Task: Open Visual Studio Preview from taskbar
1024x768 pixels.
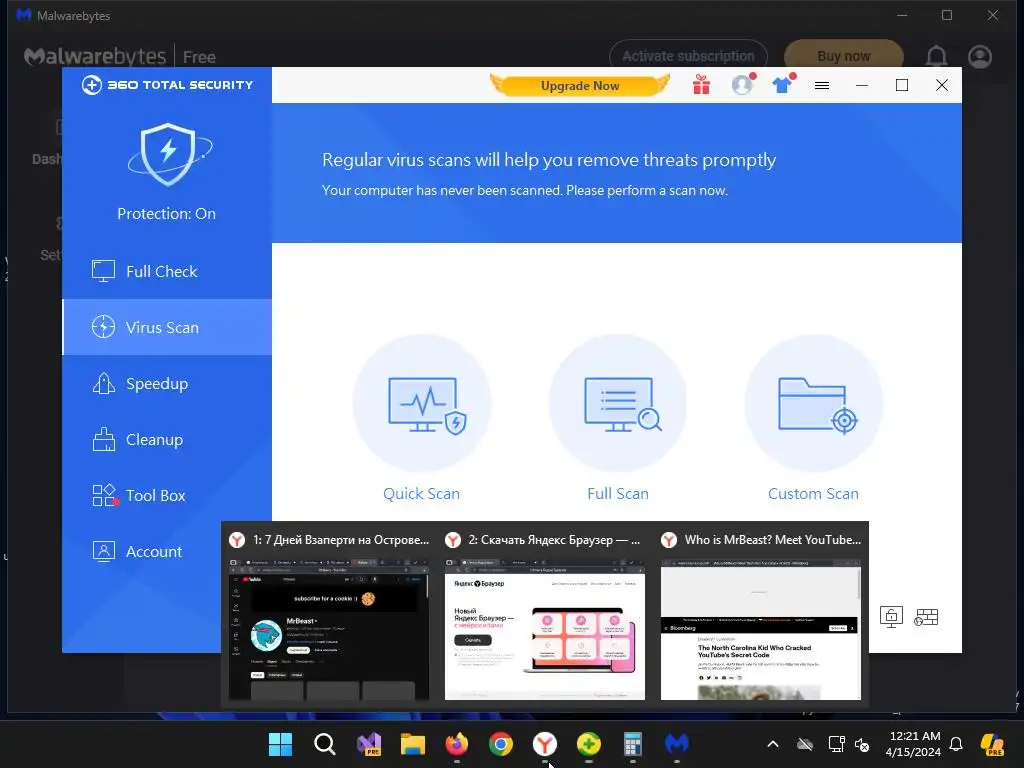Action: click(369, 744)
